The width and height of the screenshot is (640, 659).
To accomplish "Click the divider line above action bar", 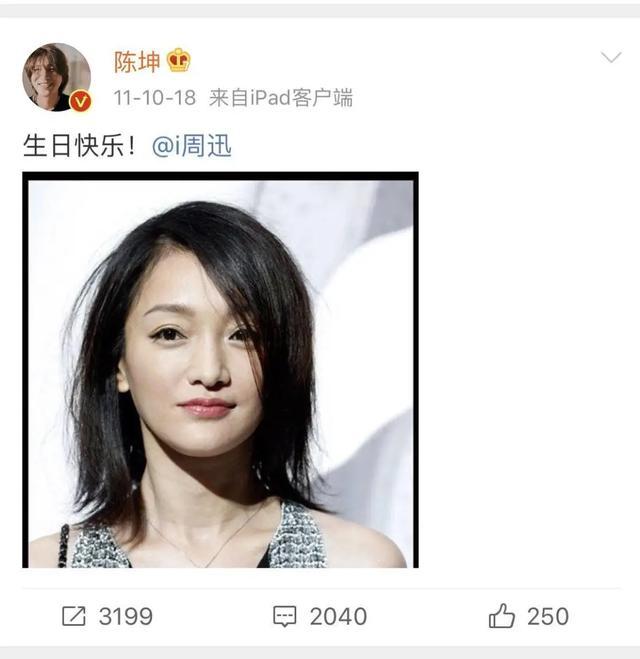I will pyautogui.click(x=321, y=588).
